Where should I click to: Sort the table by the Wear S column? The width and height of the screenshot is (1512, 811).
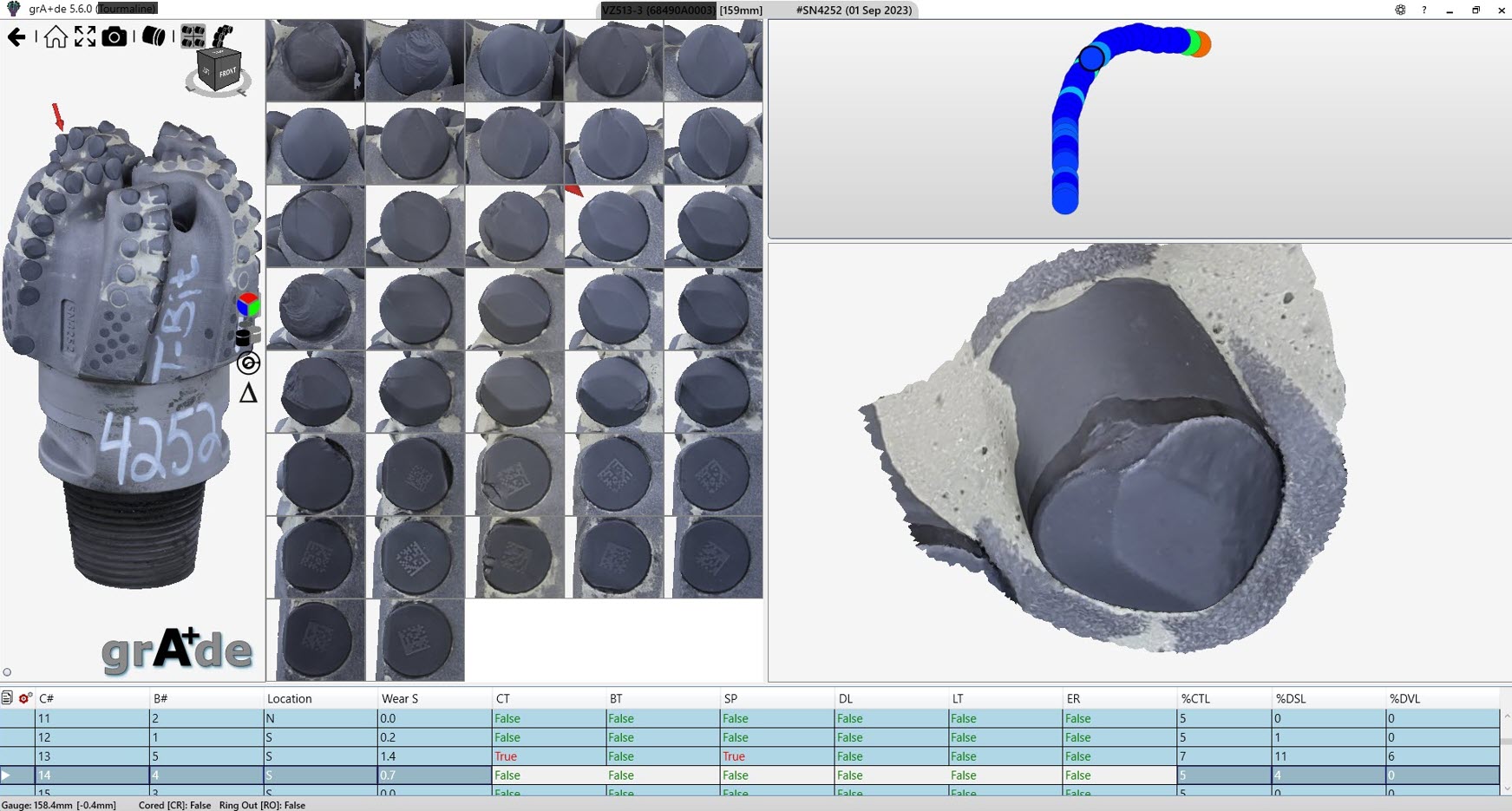tap(435, 698)
